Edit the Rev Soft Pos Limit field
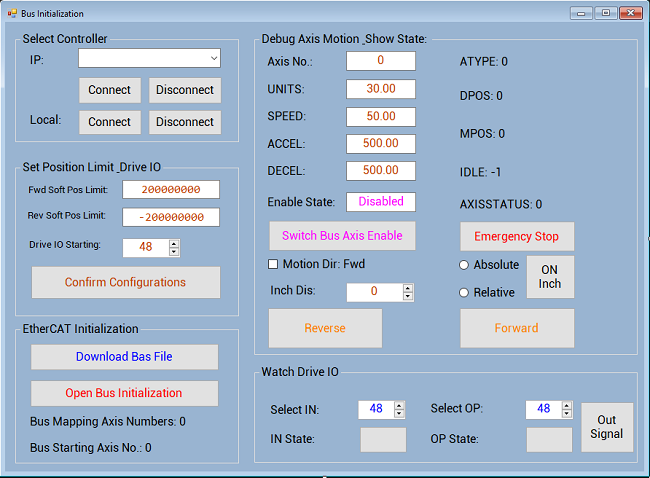This screenshot has height=478, width=650. pyautogui.click(x=171, y=217)
